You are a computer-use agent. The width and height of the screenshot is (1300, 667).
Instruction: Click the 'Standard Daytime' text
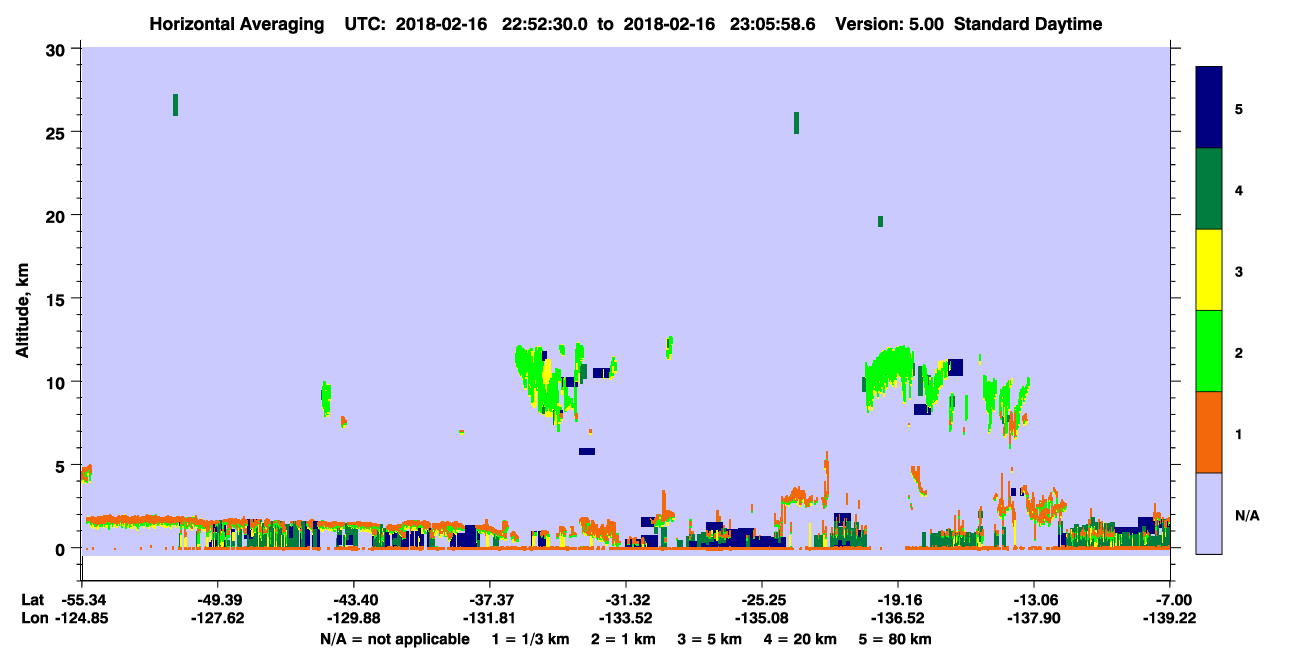click(1028, 24)
